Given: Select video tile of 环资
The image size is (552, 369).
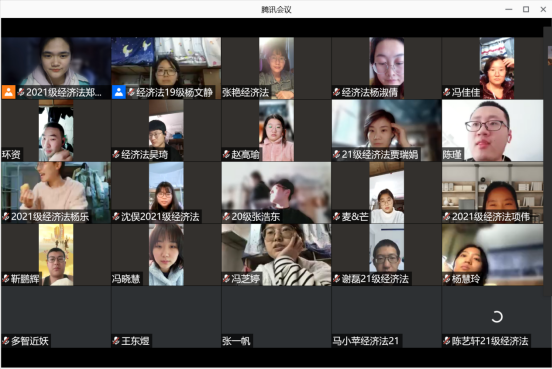Looking at the screenshot, I should coord(56,130).
